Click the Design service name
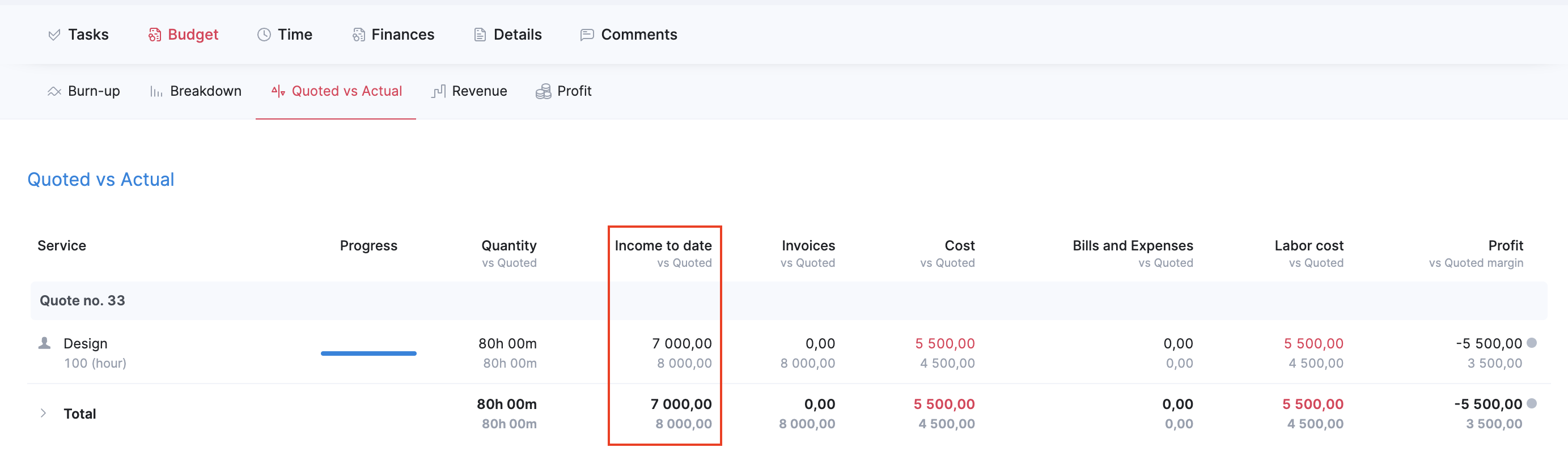This screenshot has height=460, width=1568. tap(85, 344)
